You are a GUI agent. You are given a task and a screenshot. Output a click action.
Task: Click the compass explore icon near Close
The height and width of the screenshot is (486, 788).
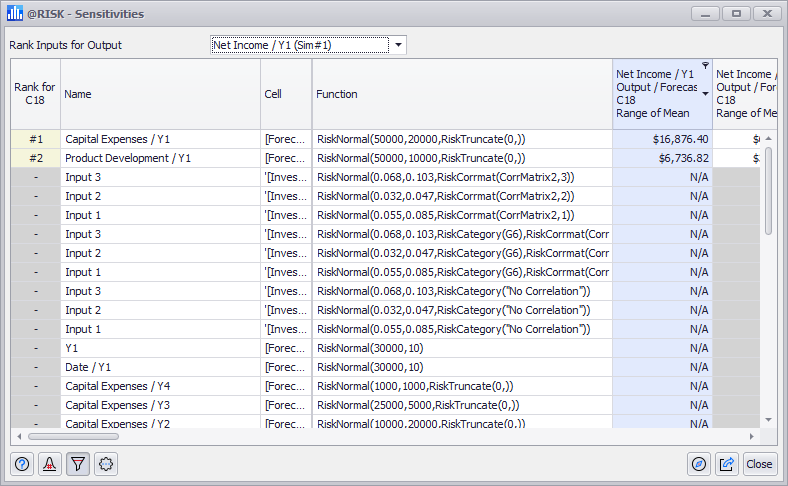coord(700,464)
